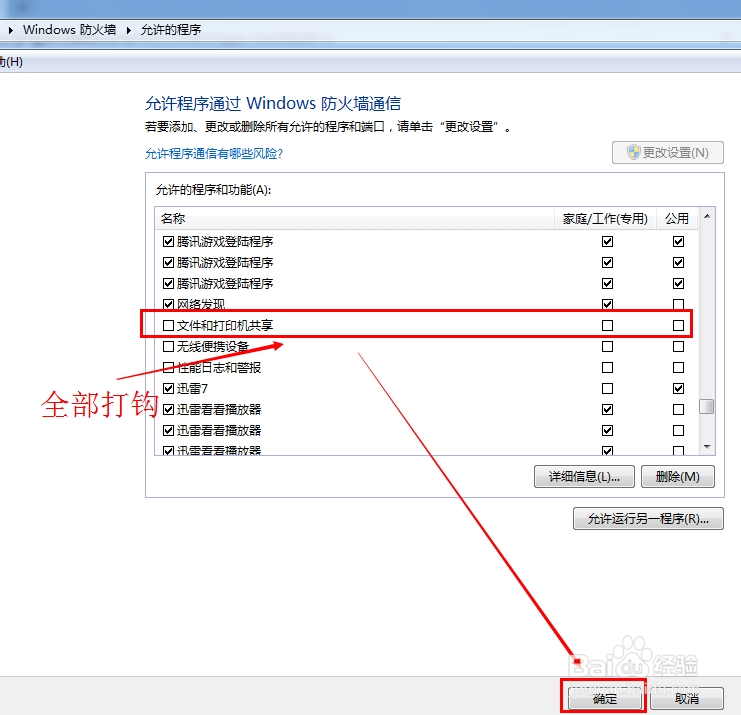The image size is (741, 715).
Task: Sort the list by the 名称 column header
Action: point(354,218)
